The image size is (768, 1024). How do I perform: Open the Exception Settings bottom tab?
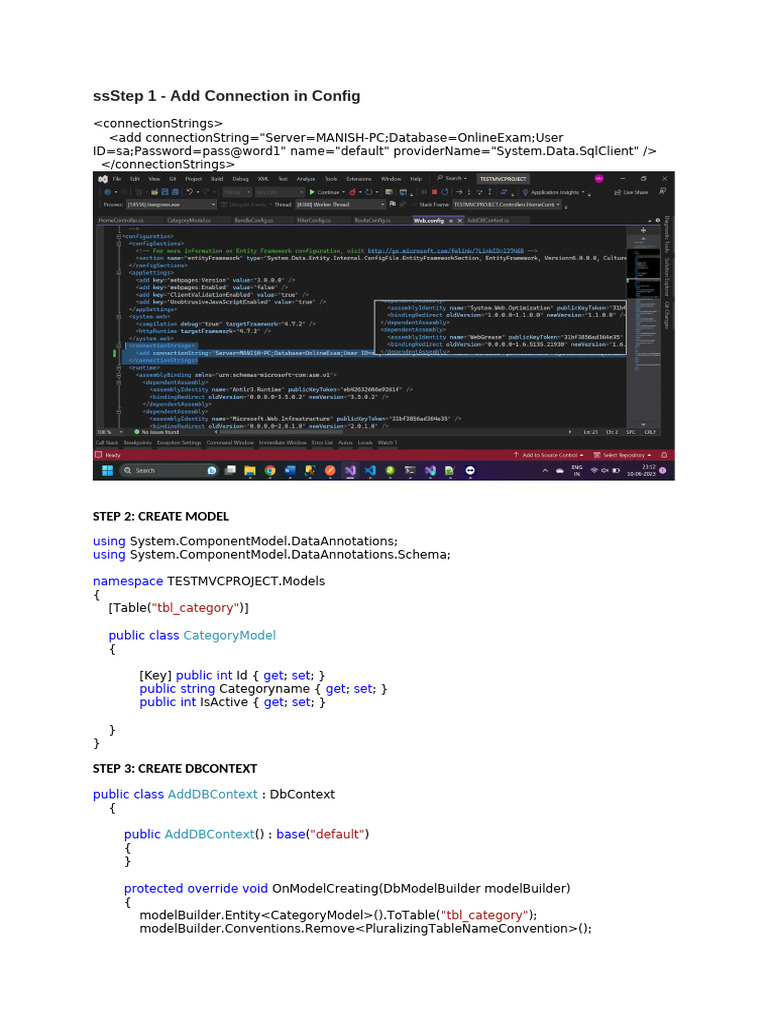[179, 443]
